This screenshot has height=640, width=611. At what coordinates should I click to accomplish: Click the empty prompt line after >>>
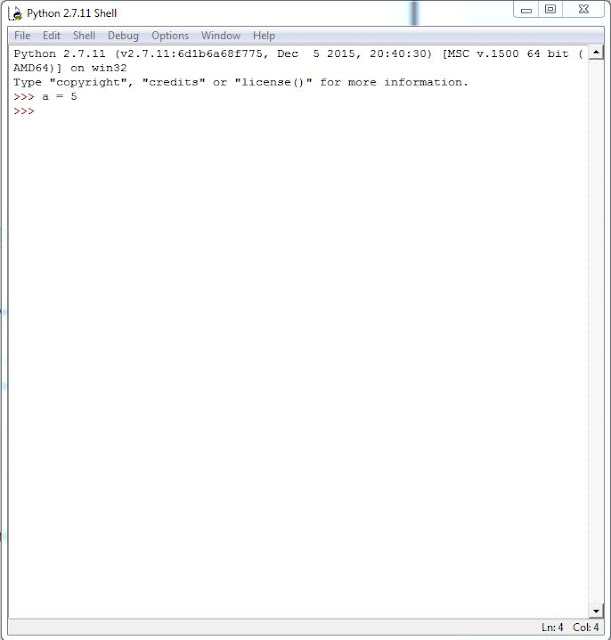(x=300, y=111)
